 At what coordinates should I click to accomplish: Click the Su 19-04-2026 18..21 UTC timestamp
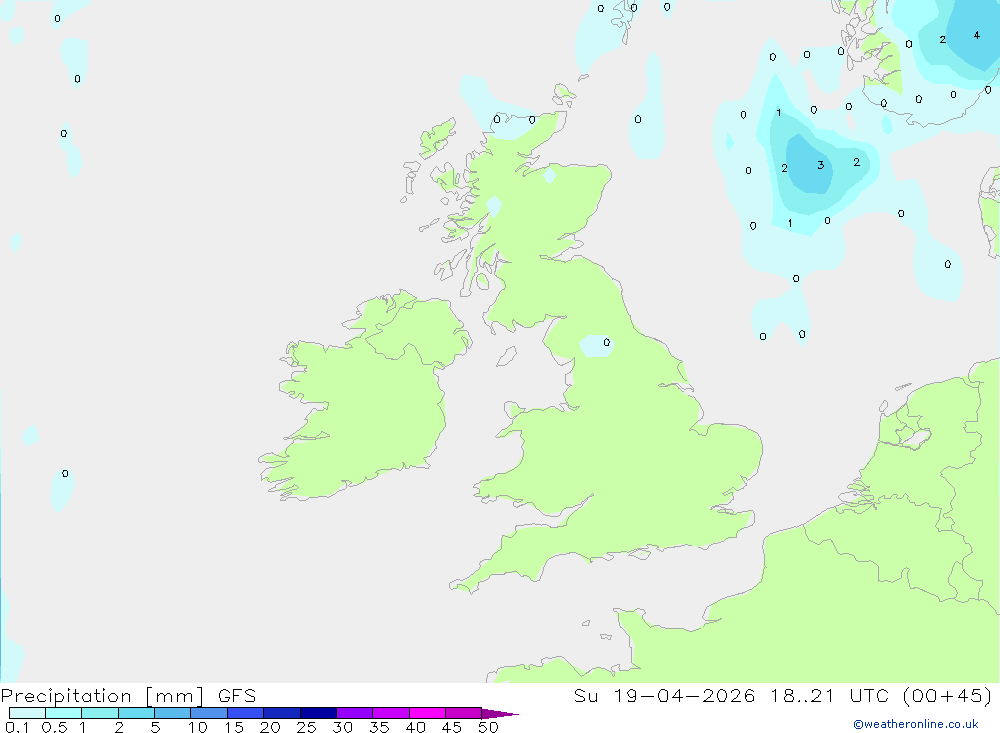point(783,695)
